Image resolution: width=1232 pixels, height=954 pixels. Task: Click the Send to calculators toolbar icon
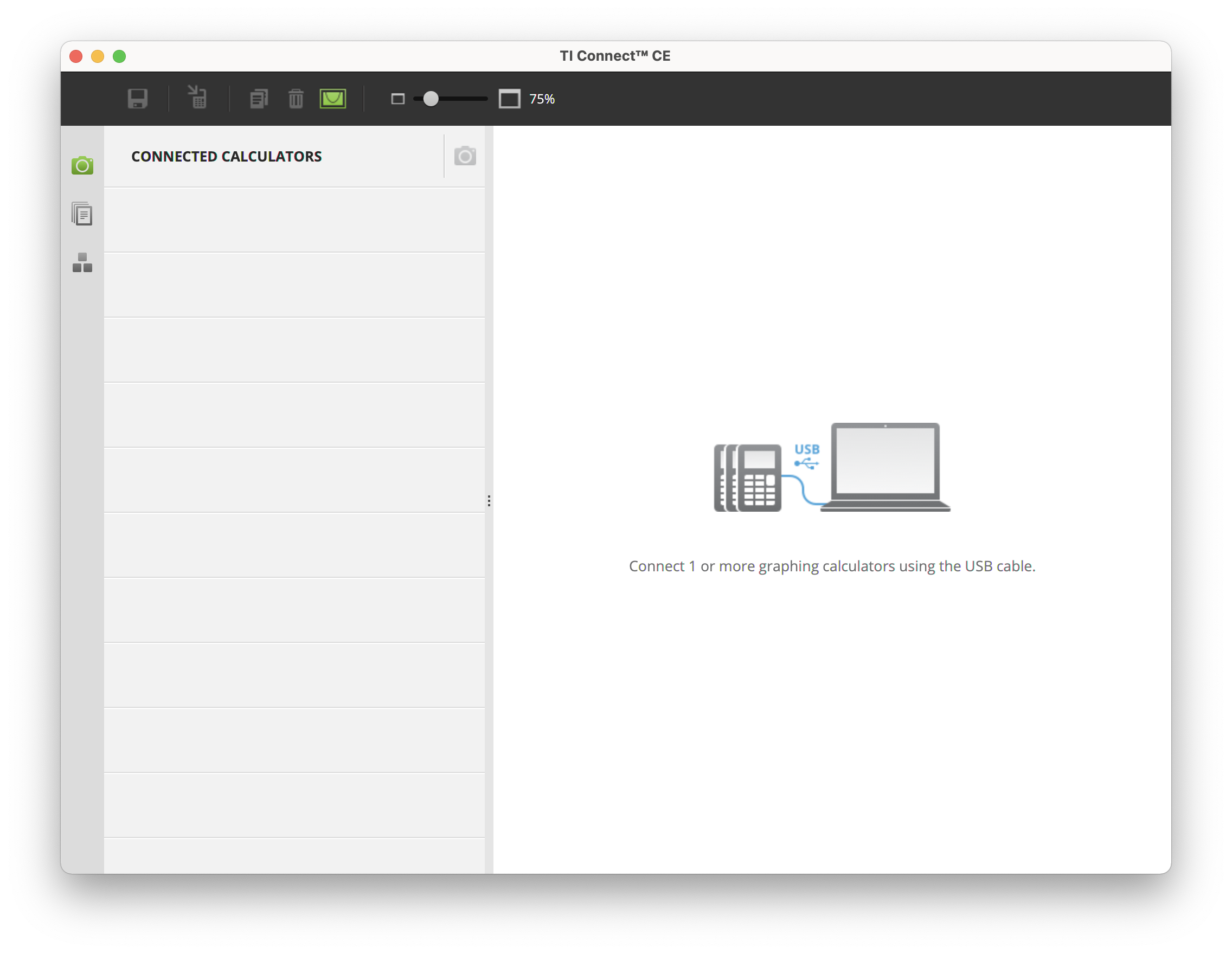click(x=197, y=98)
